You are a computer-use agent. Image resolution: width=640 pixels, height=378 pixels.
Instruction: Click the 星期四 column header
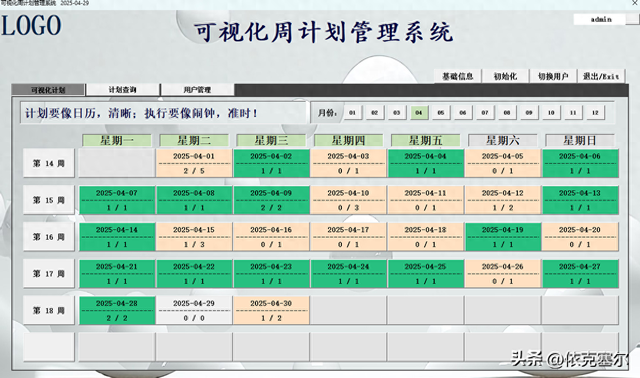coord(348,140)
